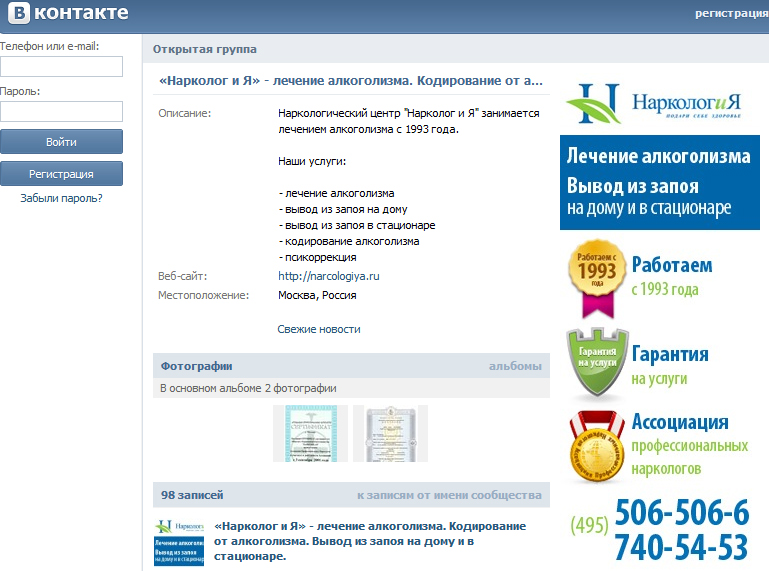Open the альбомы link
The width and height of the screenshot is (769, 571).
pos(515,366)
